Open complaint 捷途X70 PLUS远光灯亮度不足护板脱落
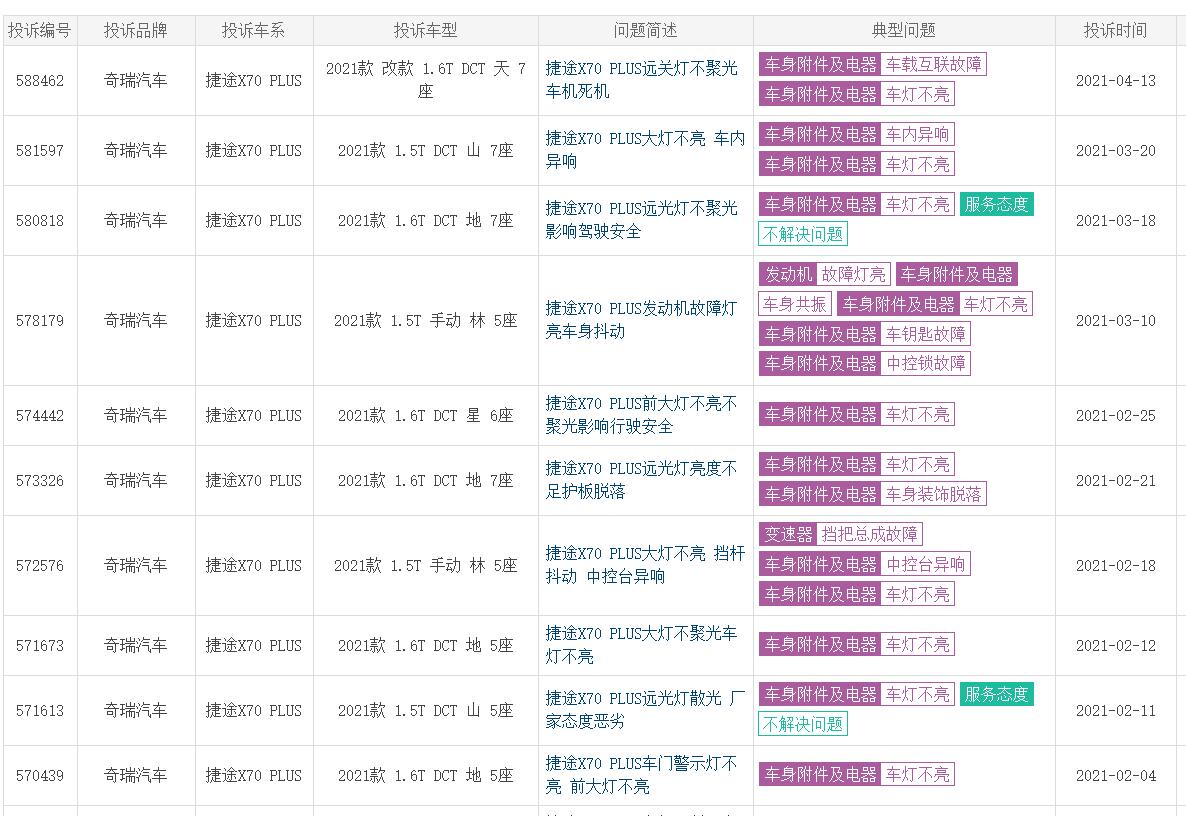This screenshot has width=1186, height=816. [x=641, y=480]
